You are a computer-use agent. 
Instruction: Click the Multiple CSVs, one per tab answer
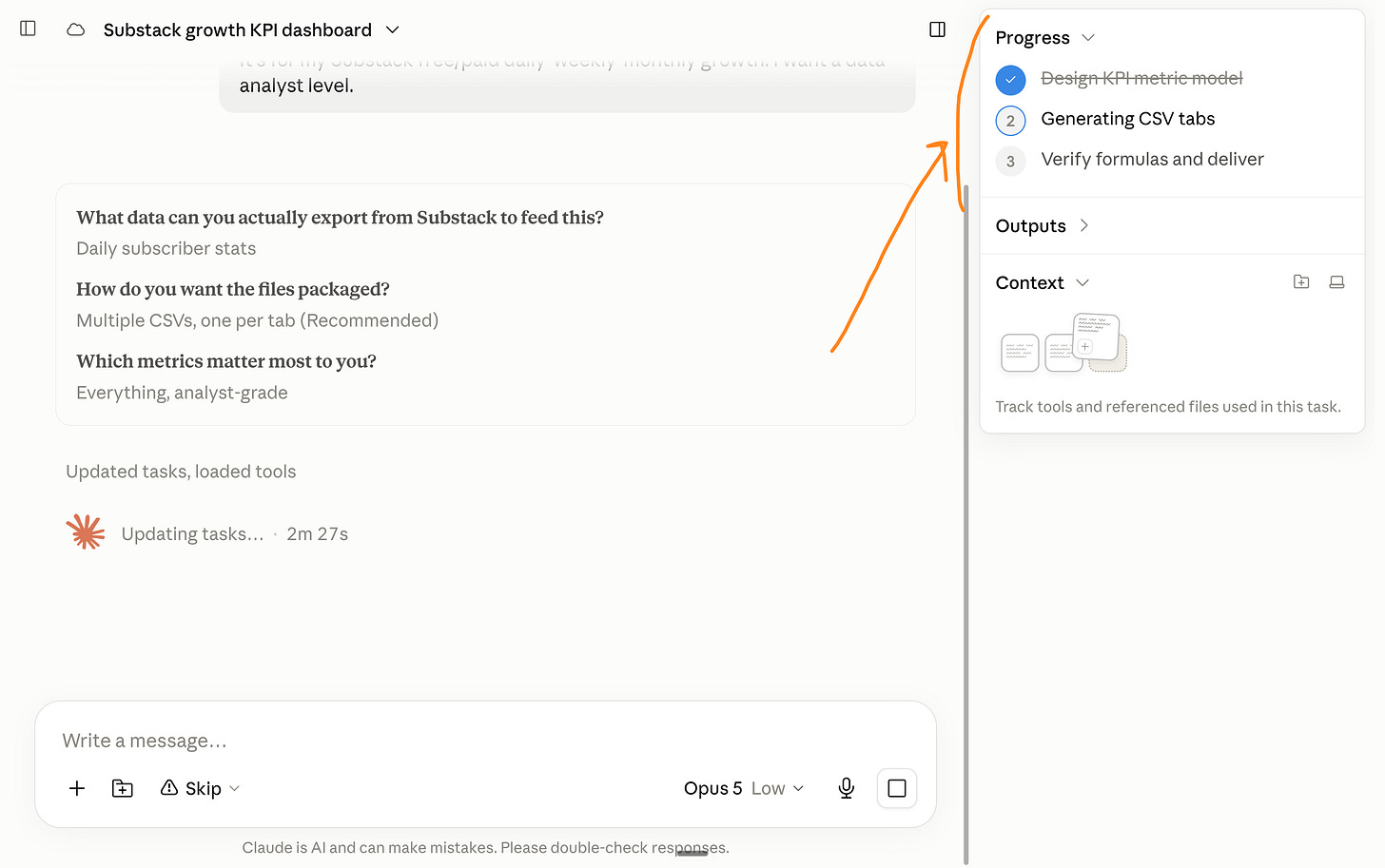tap(258, 321)
